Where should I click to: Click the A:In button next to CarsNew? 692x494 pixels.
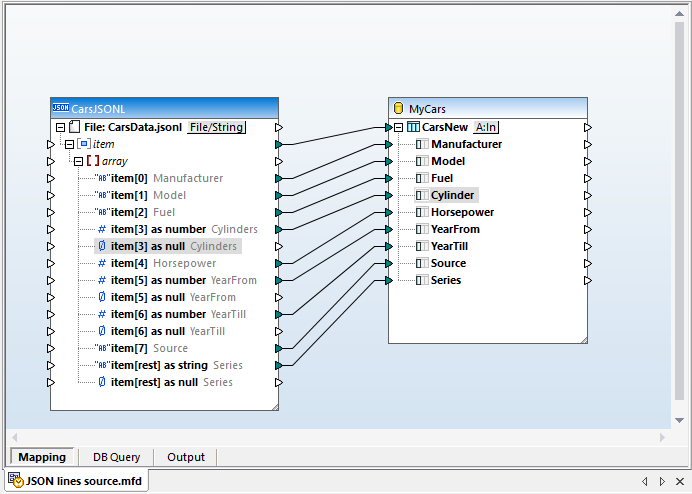coord(486,127)
